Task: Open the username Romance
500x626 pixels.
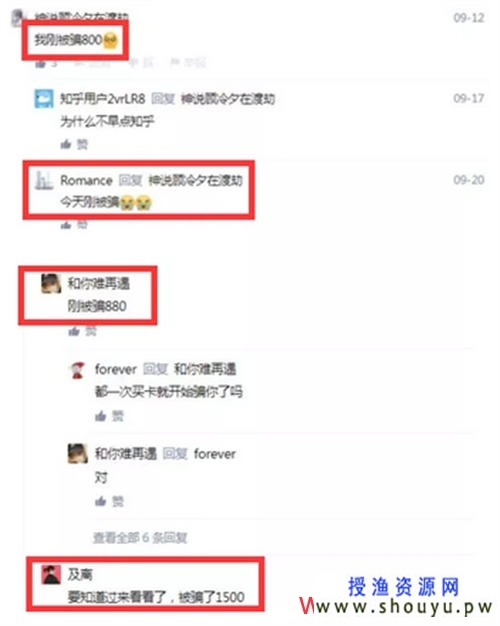Action: [86, 180]
